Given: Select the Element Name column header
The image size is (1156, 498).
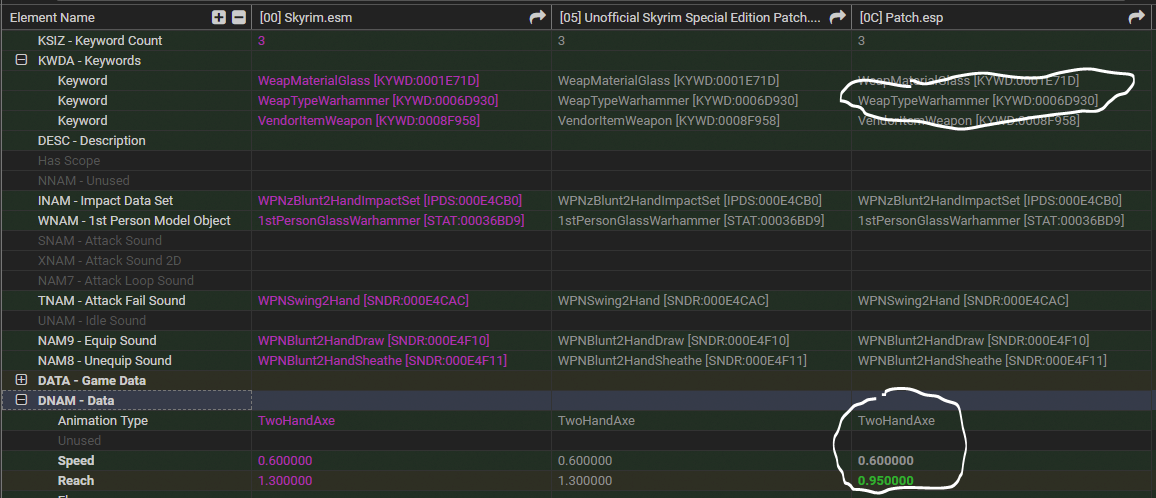Looking at the screenshot, I should pos(52,17).
